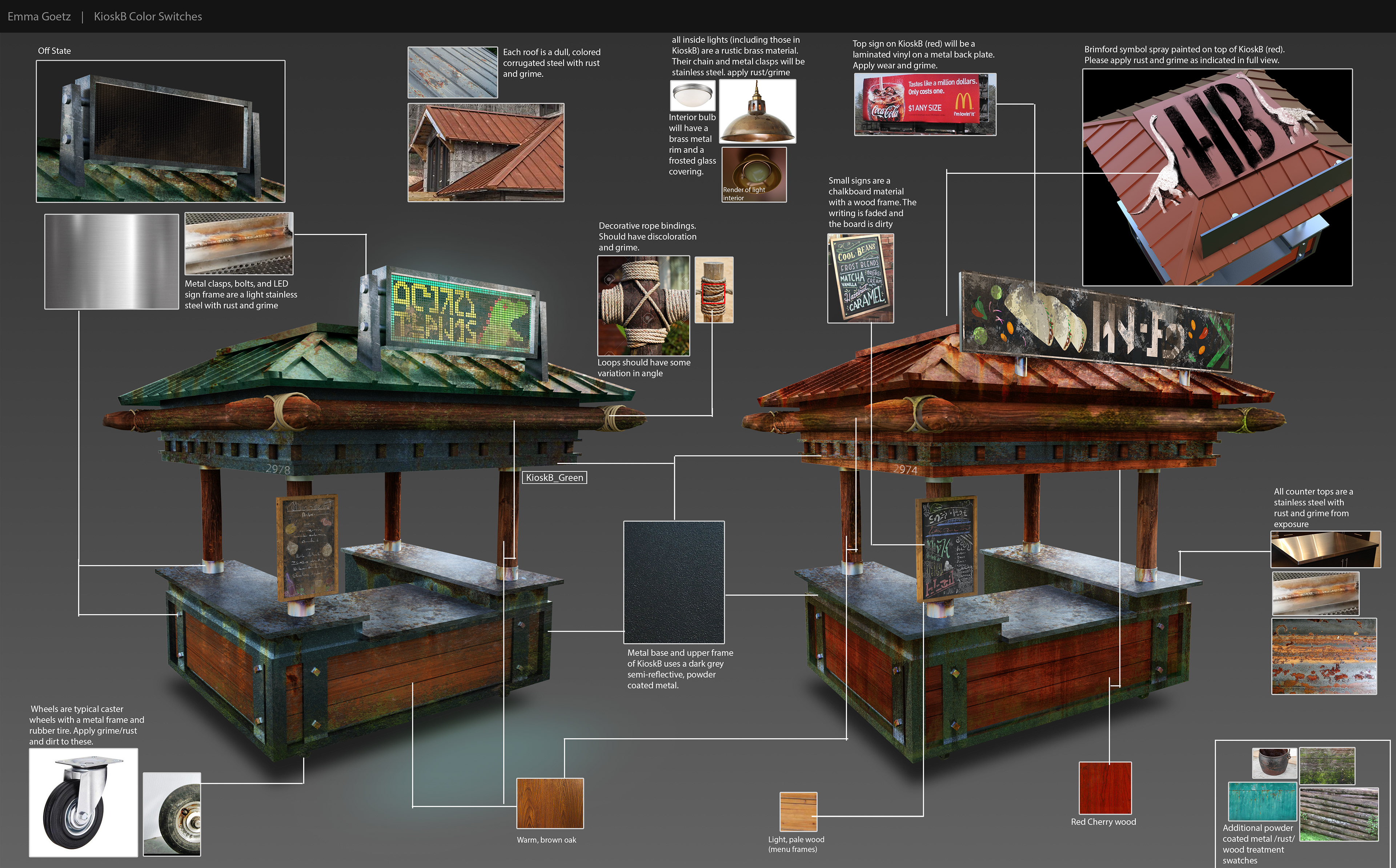The height and width of the screenshot is (868, 1396).
Task: Open the brass pendant lamp reference photo
Action: tap(757, 111)
